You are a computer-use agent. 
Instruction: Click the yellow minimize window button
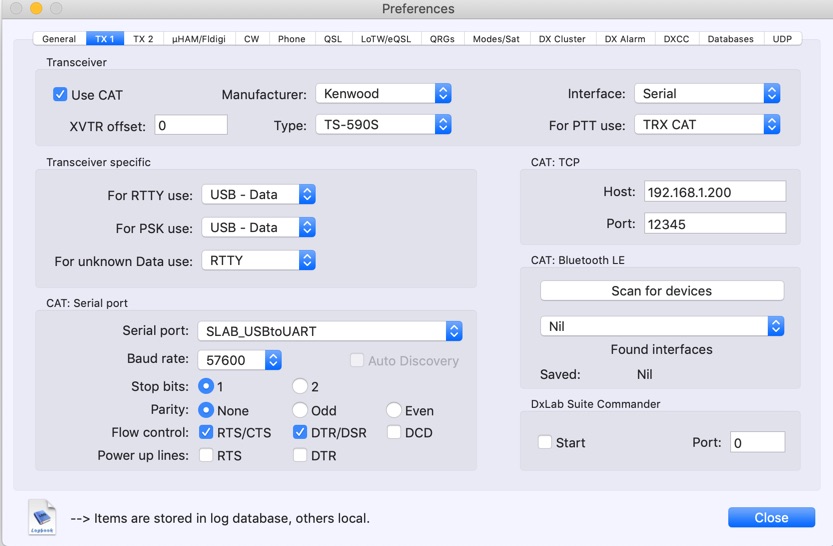[x=36, y=9]
